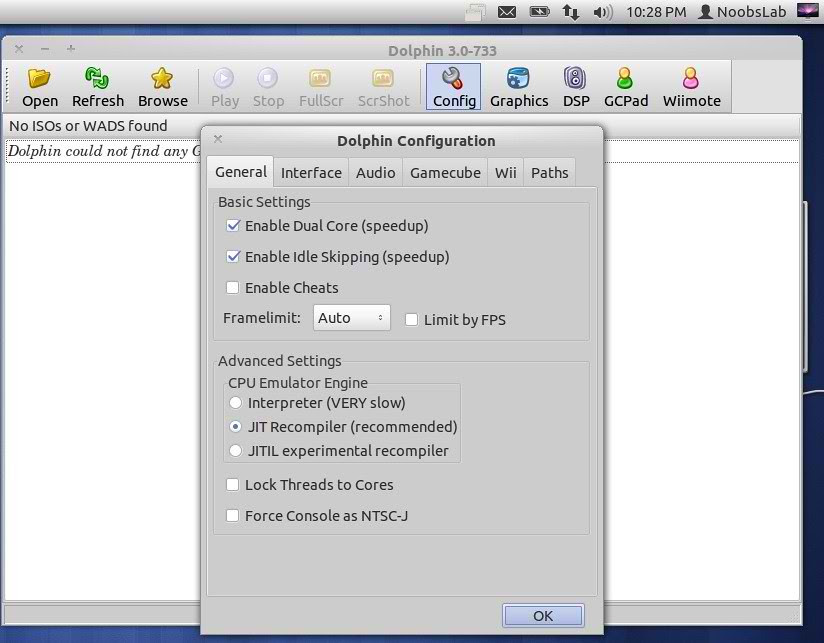Switch to the General tab
Viewport: 824px width, 643px height.
(241, 172)
